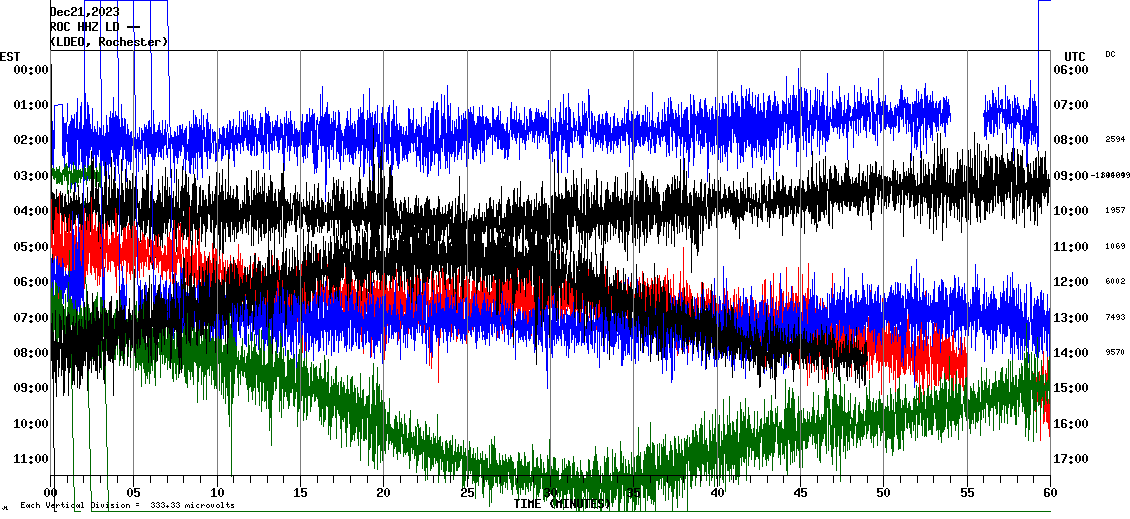1130x519 pixels.
Task: Click the date label Dec21,2023
Action: point(85,12)
